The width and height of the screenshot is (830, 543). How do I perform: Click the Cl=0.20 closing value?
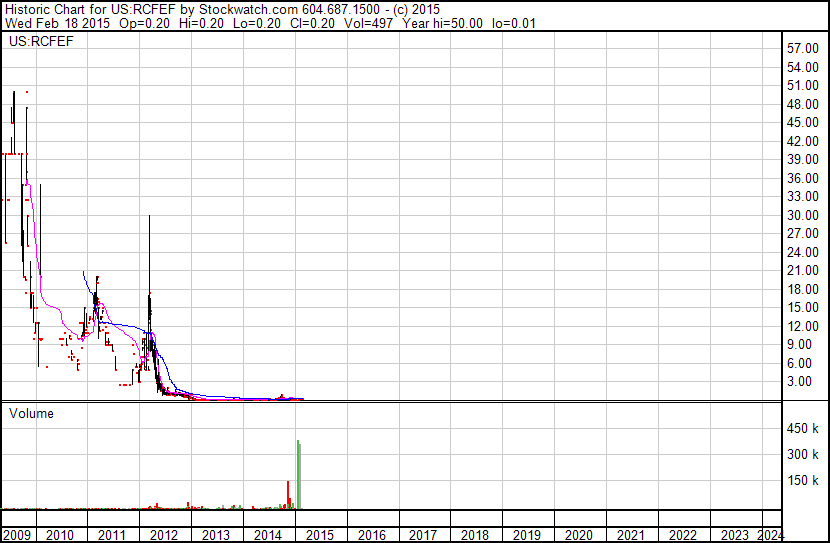pos(312,23)
